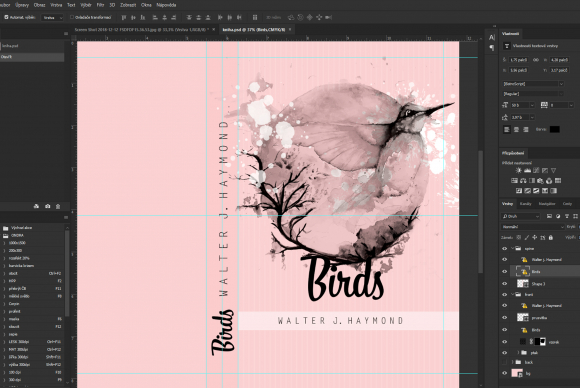This screenshot has width=580, height=388.
Task: Expand the ptak layer group
Action: coord(518,352)
